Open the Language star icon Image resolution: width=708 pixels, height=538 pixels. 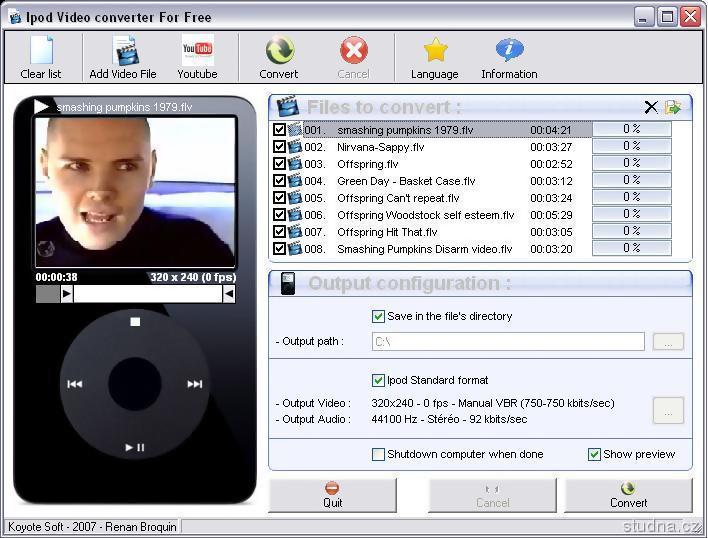(x=435, y=57)
